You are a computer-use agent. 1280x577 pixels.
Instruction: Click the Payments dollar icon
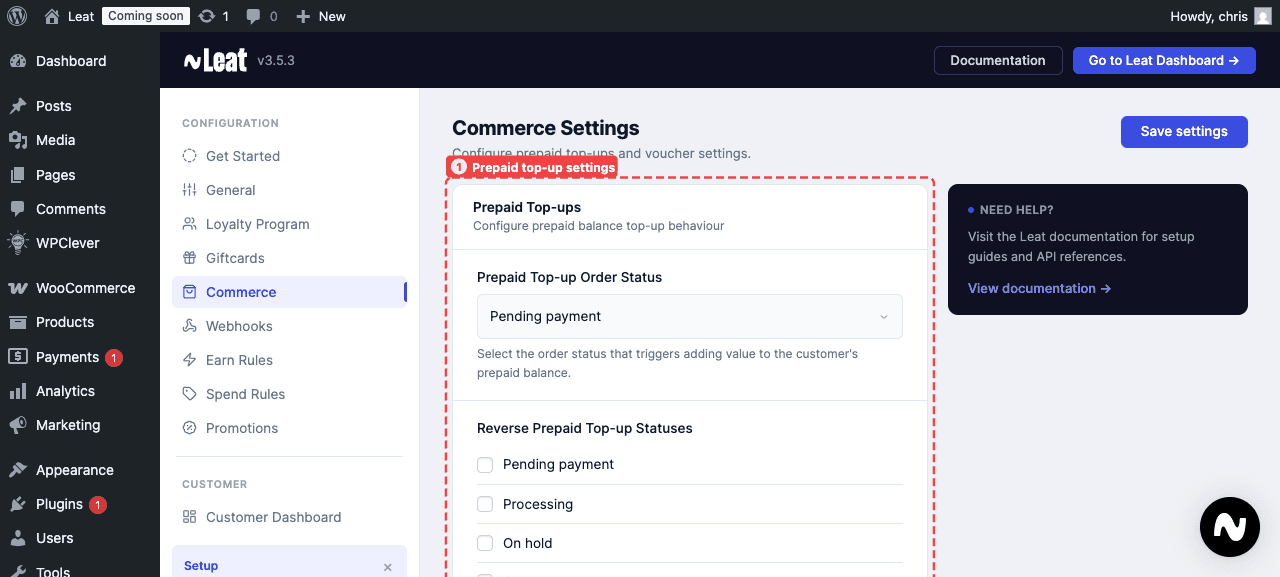point(18,357)
